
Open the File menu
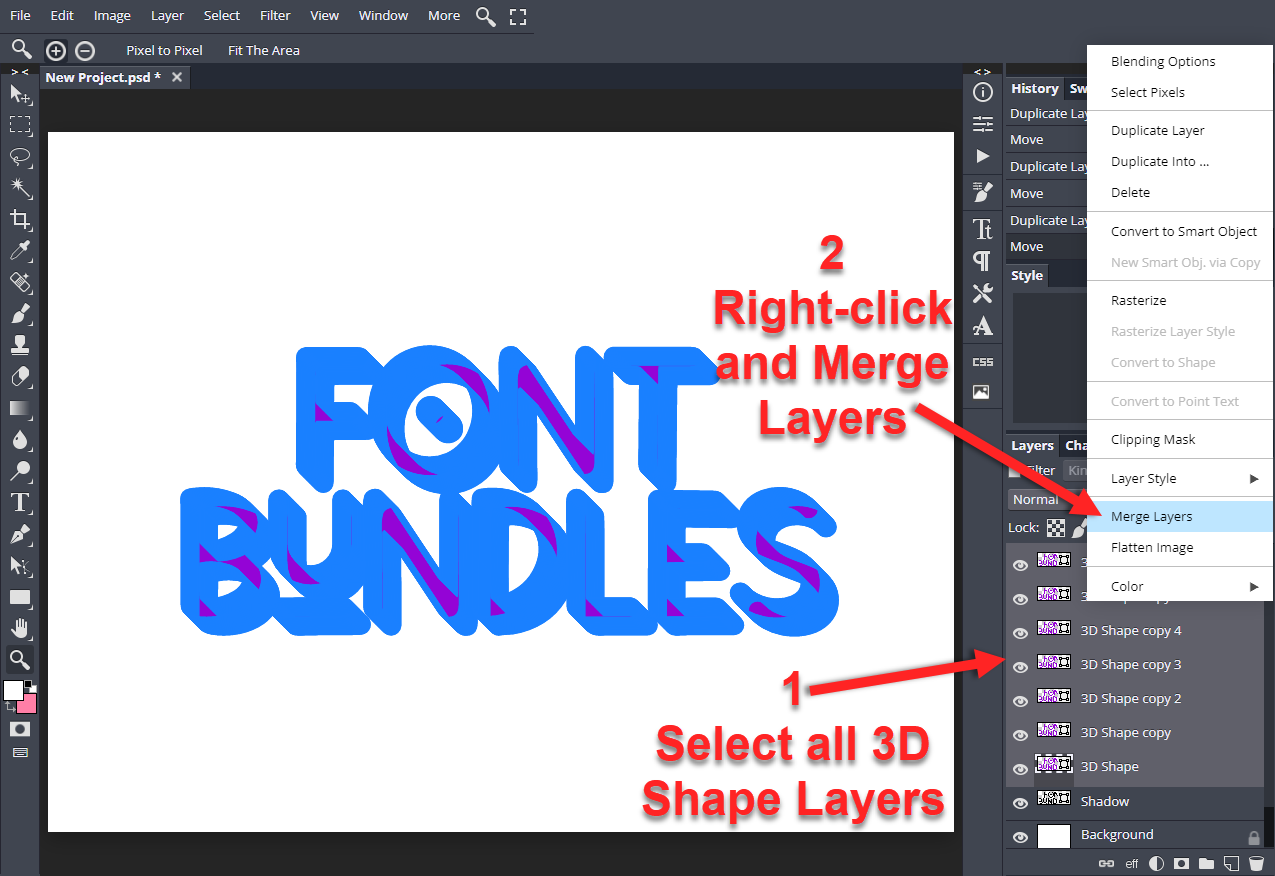point(20,15)
